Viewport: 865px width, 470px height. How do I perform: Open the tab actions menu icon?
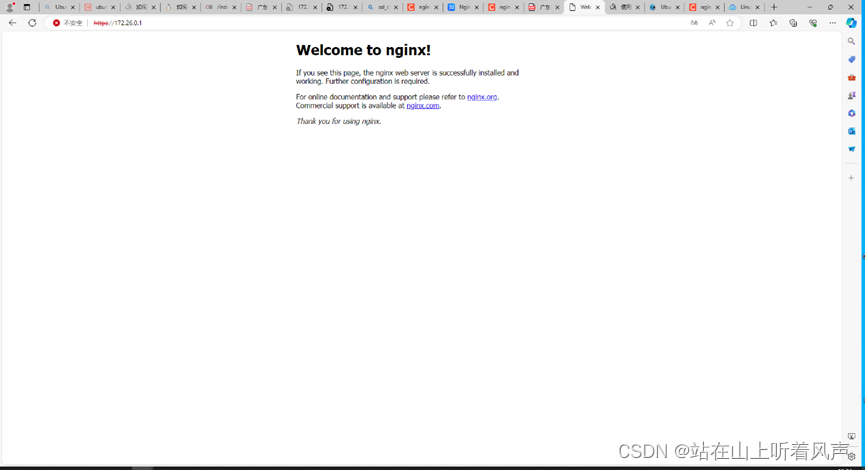coord(26,7)
